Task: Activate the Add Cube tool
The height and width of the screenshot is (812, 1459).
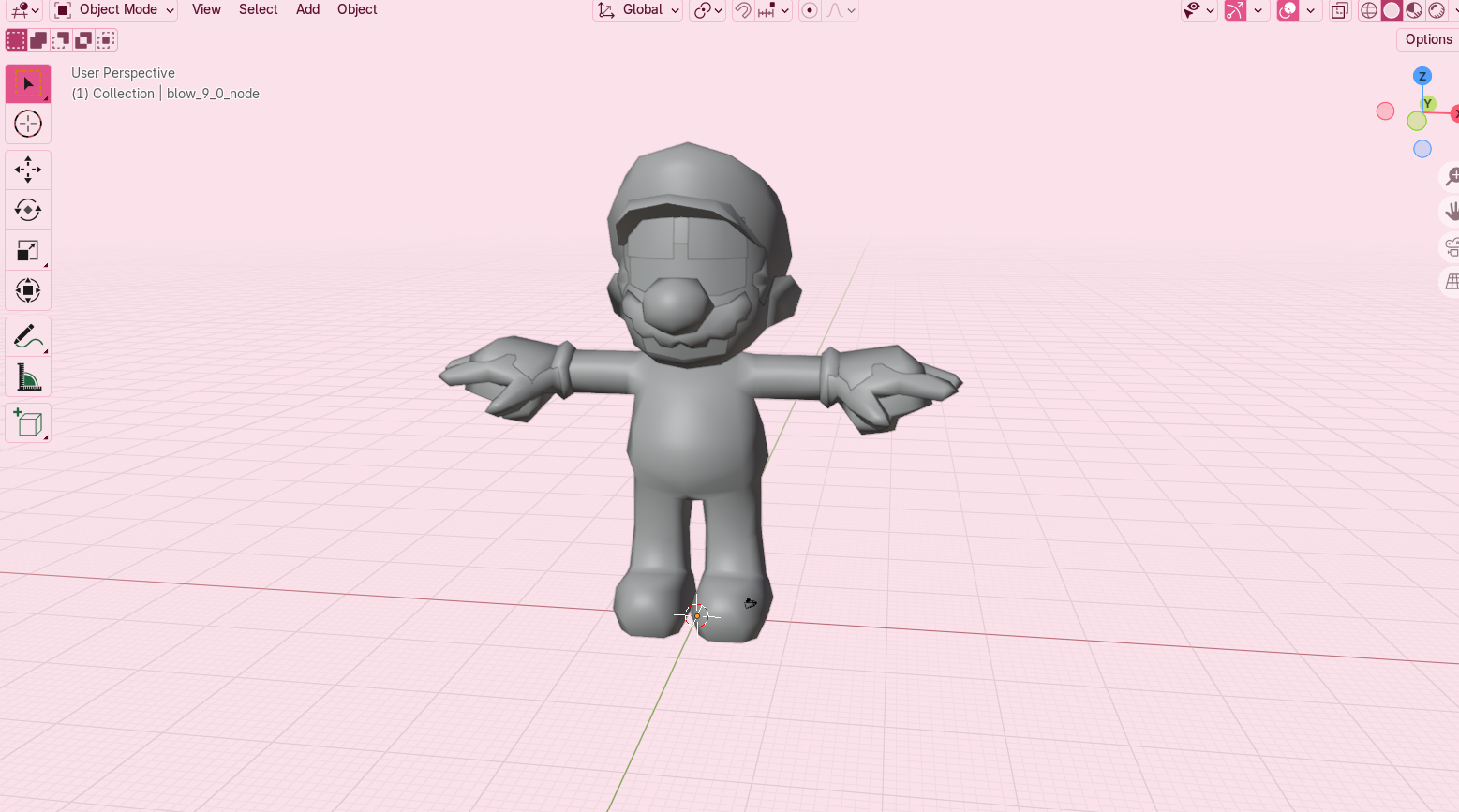Action: (x=28, y=423)
